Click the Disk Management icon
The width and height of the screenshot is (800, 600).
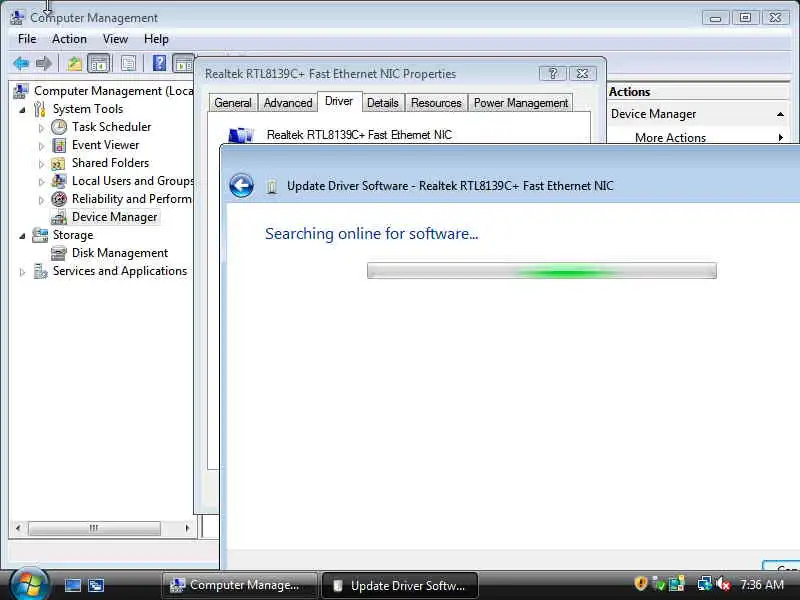59,253
